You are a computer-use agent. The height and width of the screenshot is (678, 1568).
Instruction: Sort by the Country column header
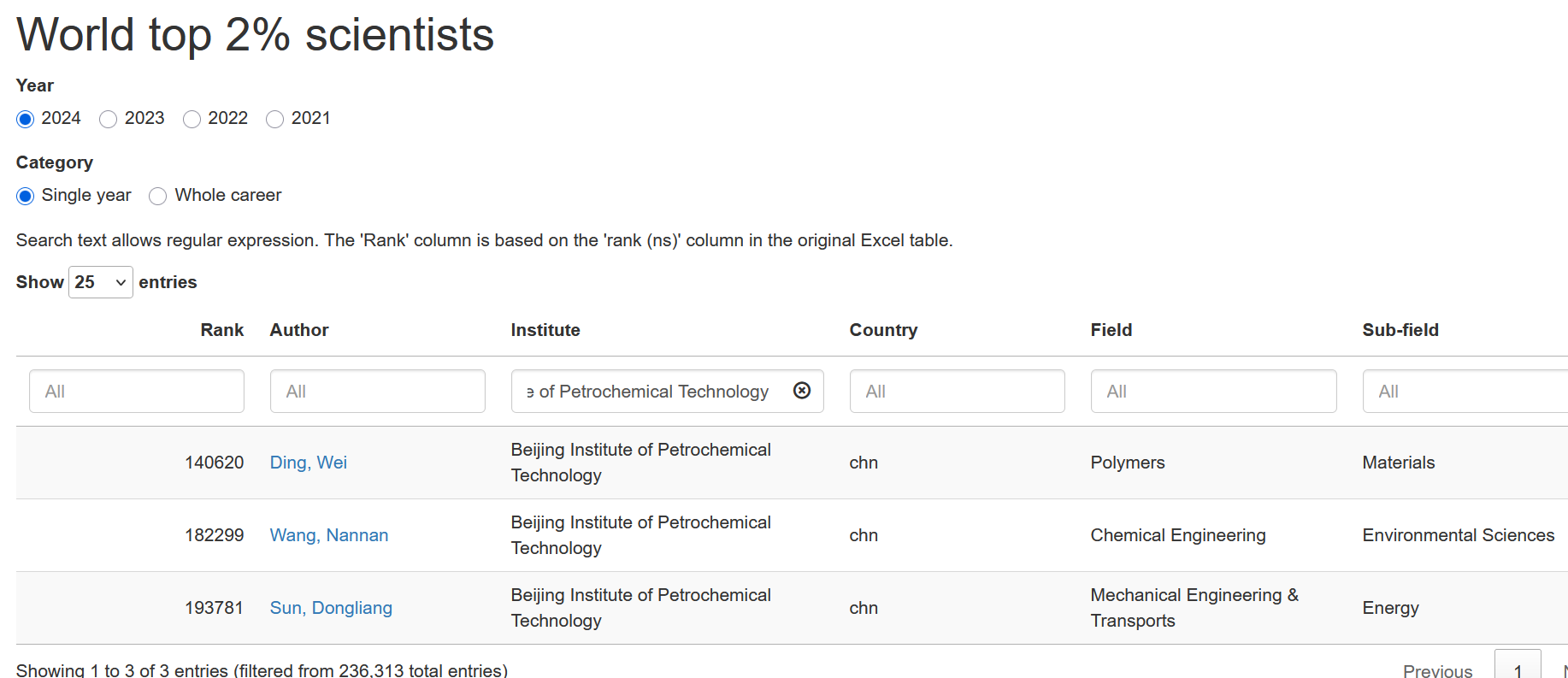(x=883, y=330)
